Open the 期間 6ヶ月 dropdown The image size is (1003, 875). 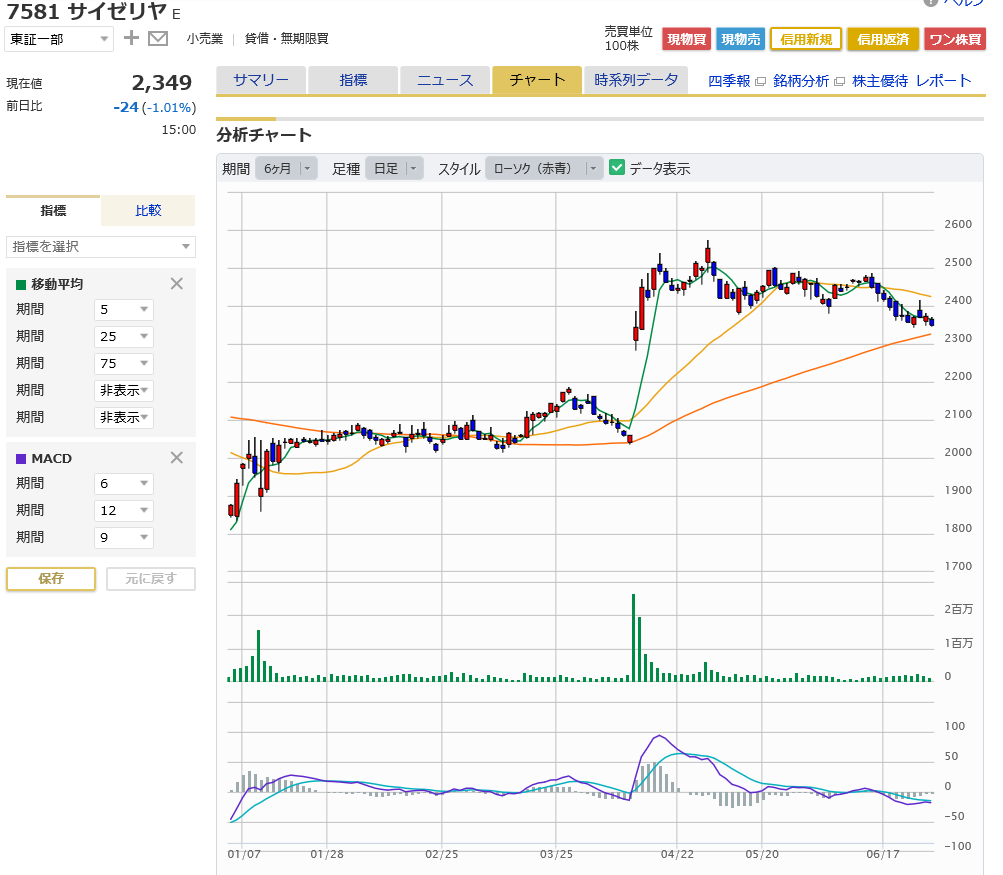(x=286, y=168)
